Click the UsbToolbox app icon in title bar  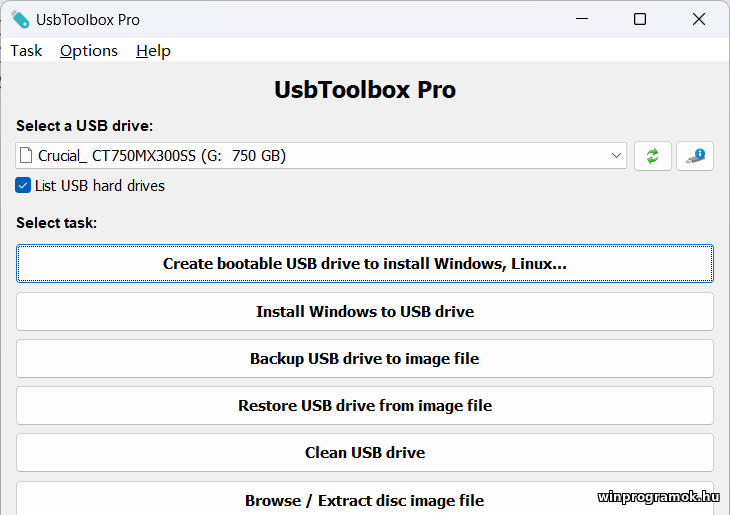20,20
